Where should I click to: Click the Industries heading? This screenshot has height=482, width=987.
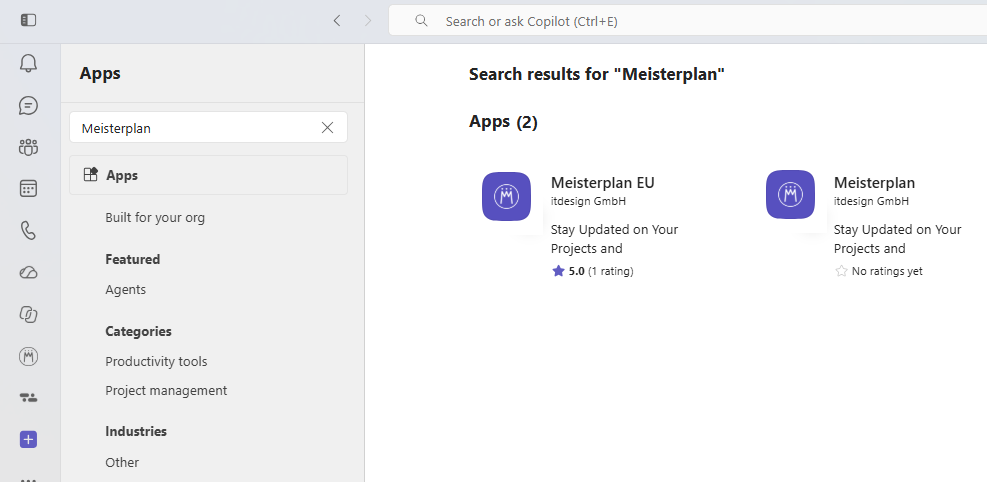tap(136, 431)
